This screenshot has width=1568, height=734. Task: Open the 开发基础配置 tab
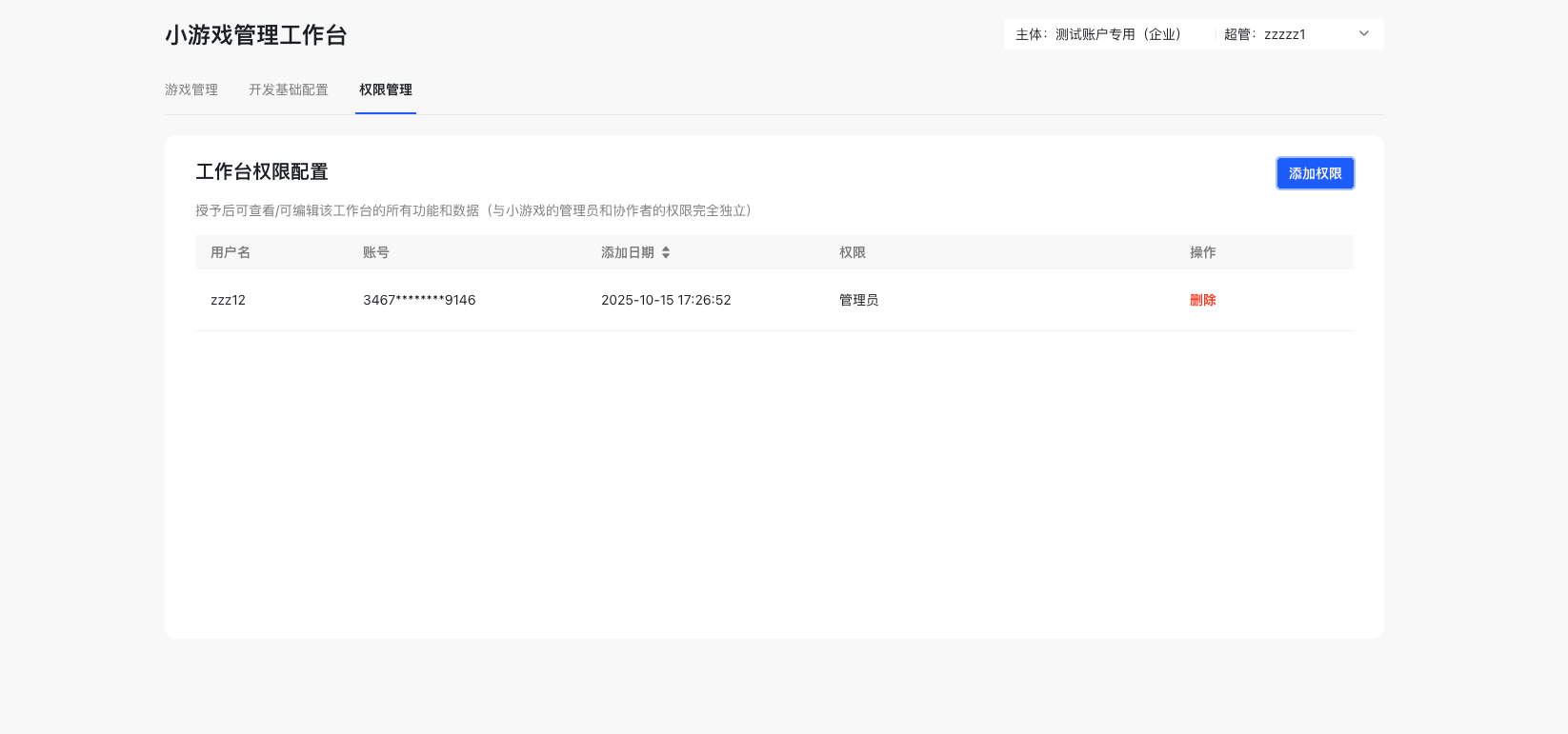point(289,89)
